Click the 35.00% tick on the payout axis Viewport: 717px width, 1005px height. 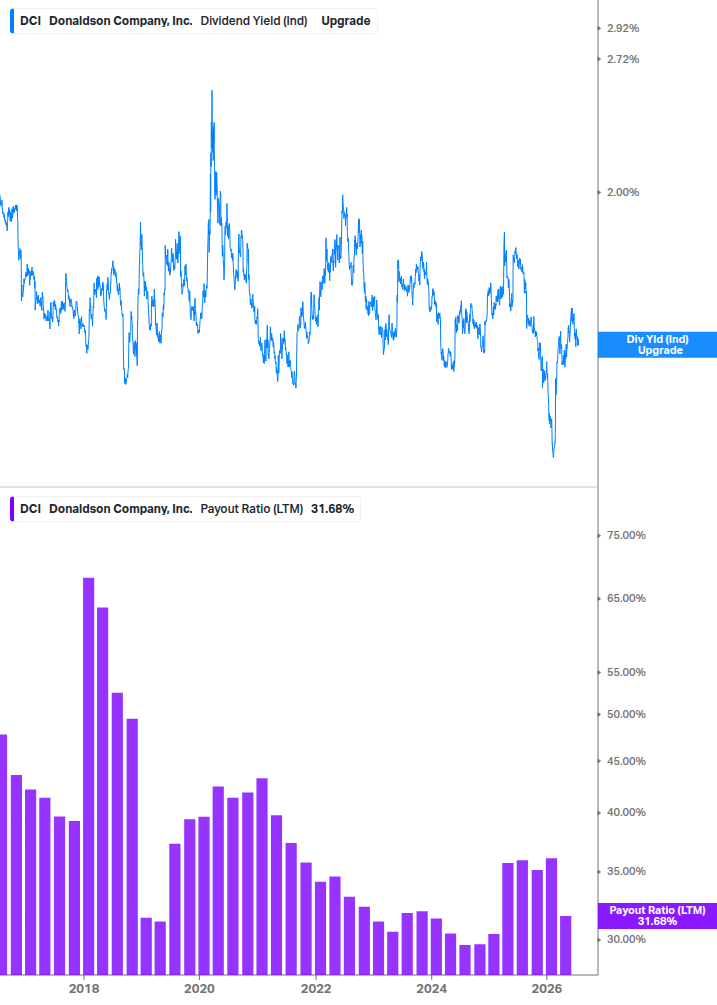click(x=626, y=872)
